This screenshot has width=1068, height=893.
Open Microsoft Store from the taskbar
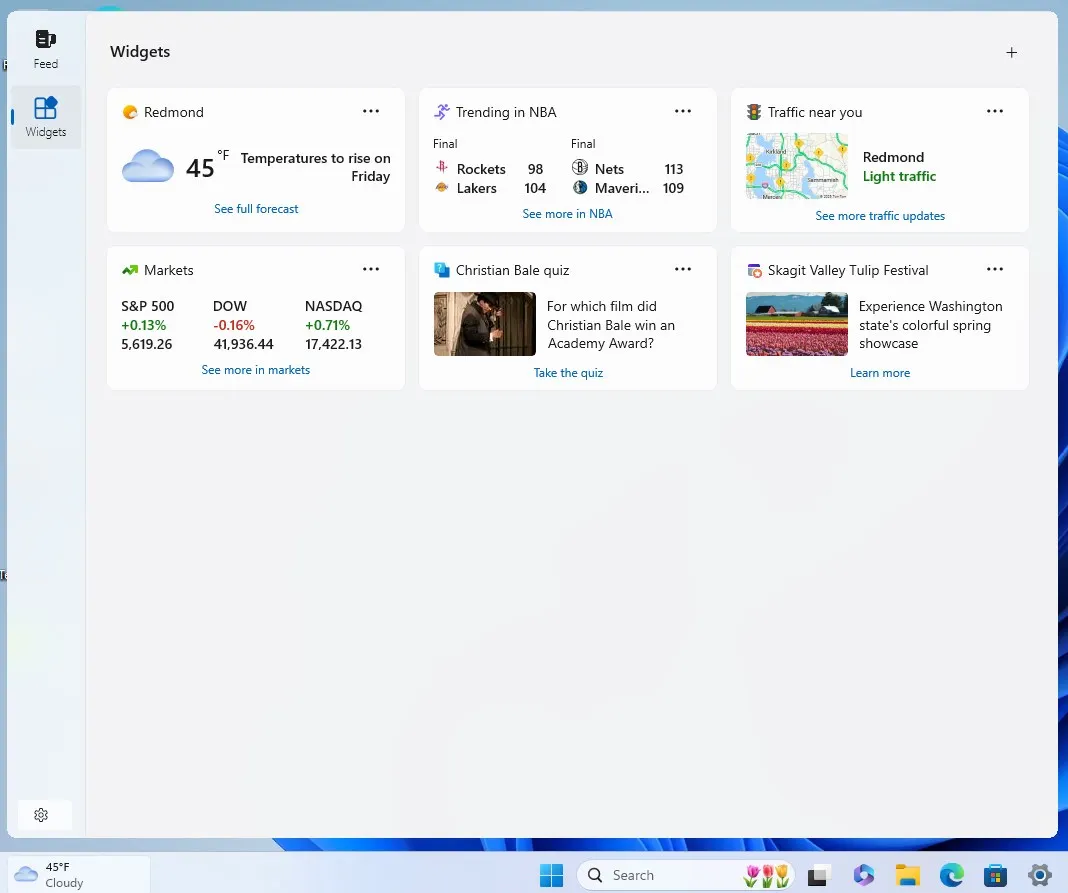(995, 875)
